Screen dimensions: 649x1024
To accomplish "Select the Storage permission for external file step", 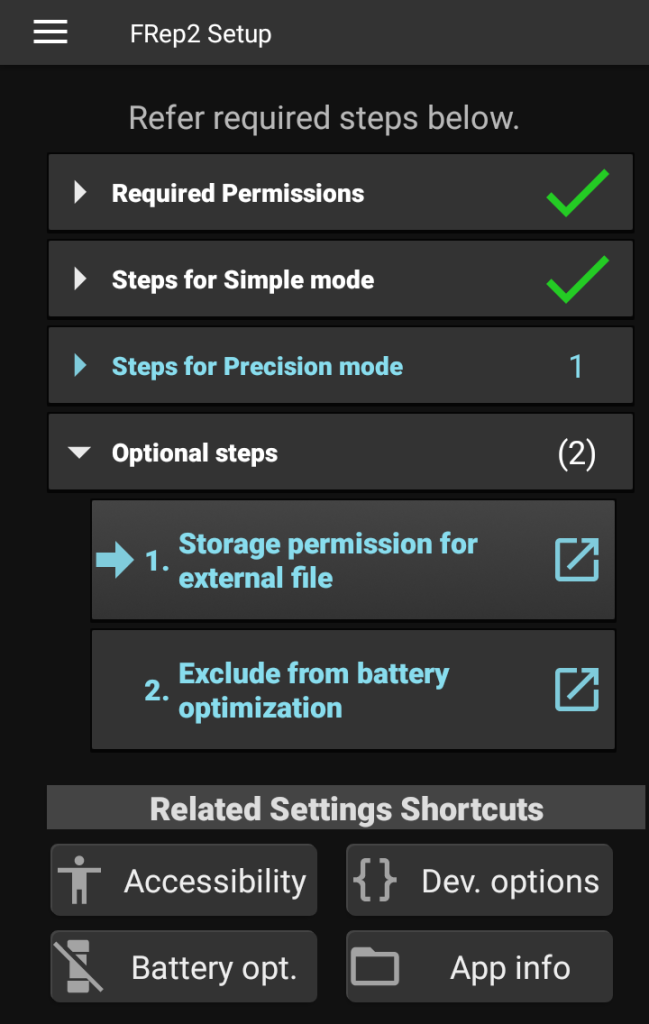I will click(x=340, y=560).
